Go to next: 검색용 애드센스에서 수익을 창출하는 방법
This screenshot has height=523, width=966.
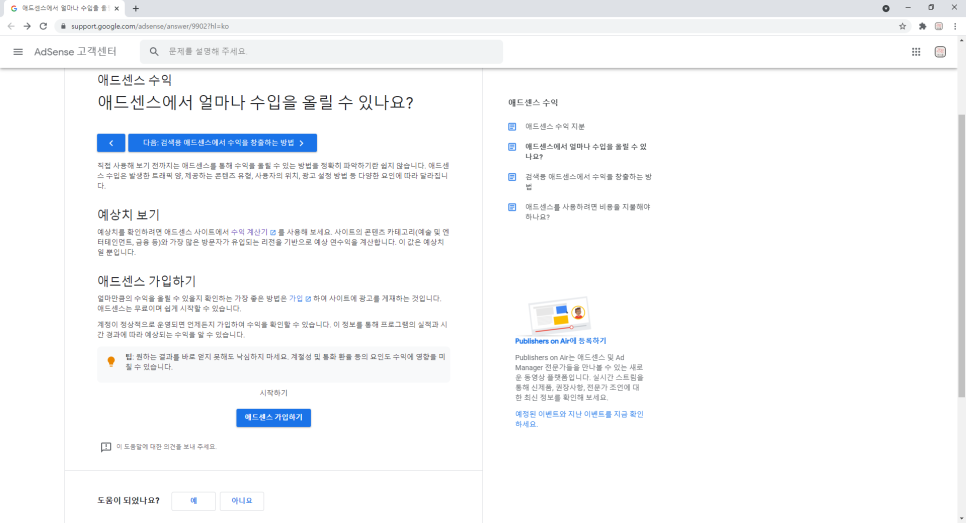222,143
